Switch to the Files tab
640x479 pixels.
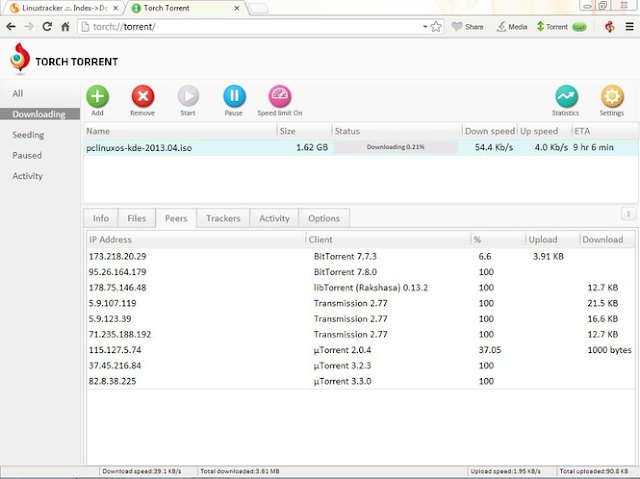click(137, 218)
